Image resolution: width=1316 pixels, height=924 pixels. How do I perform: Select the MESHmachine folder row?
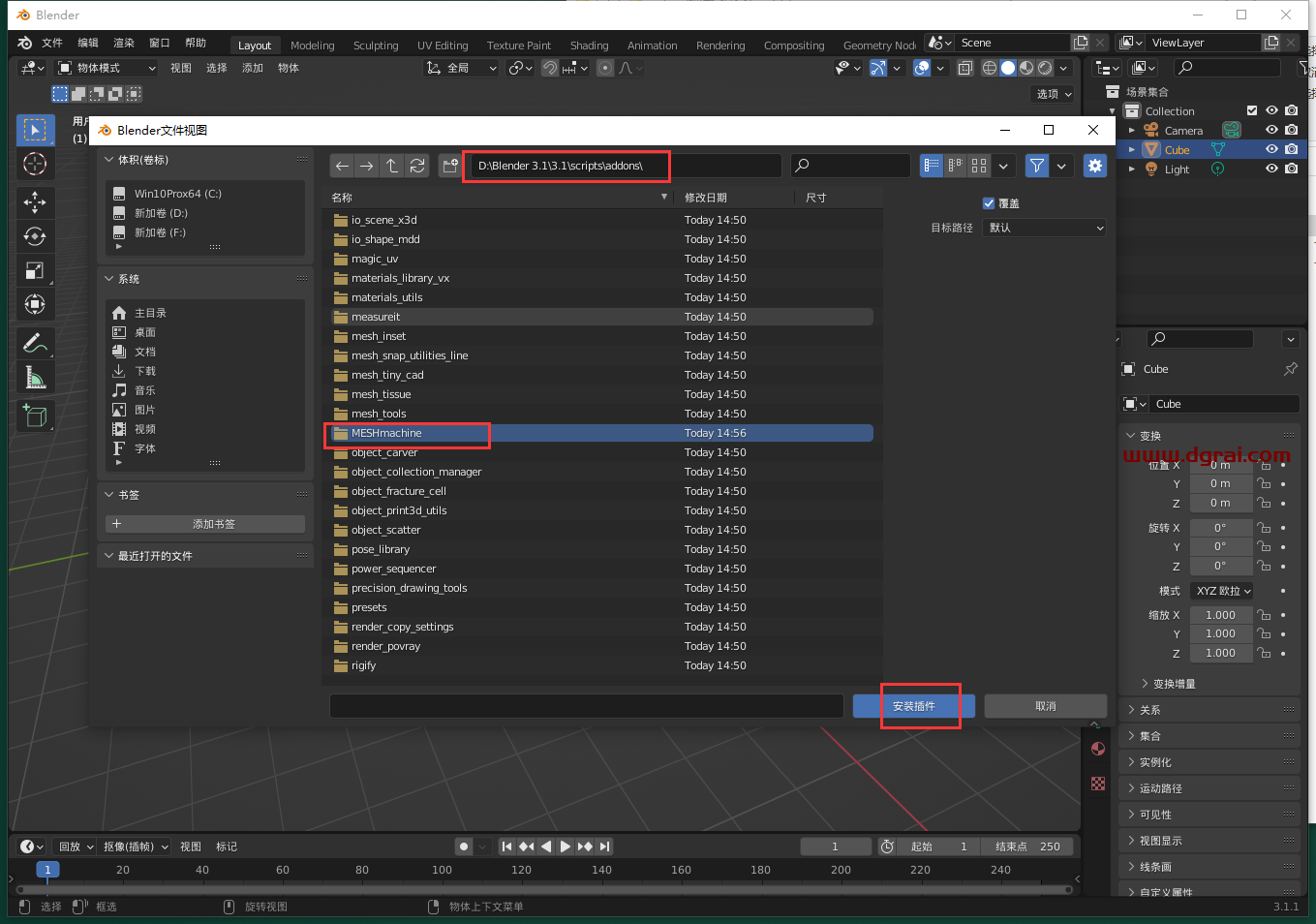pyautogui.click(x=407, y=433)
